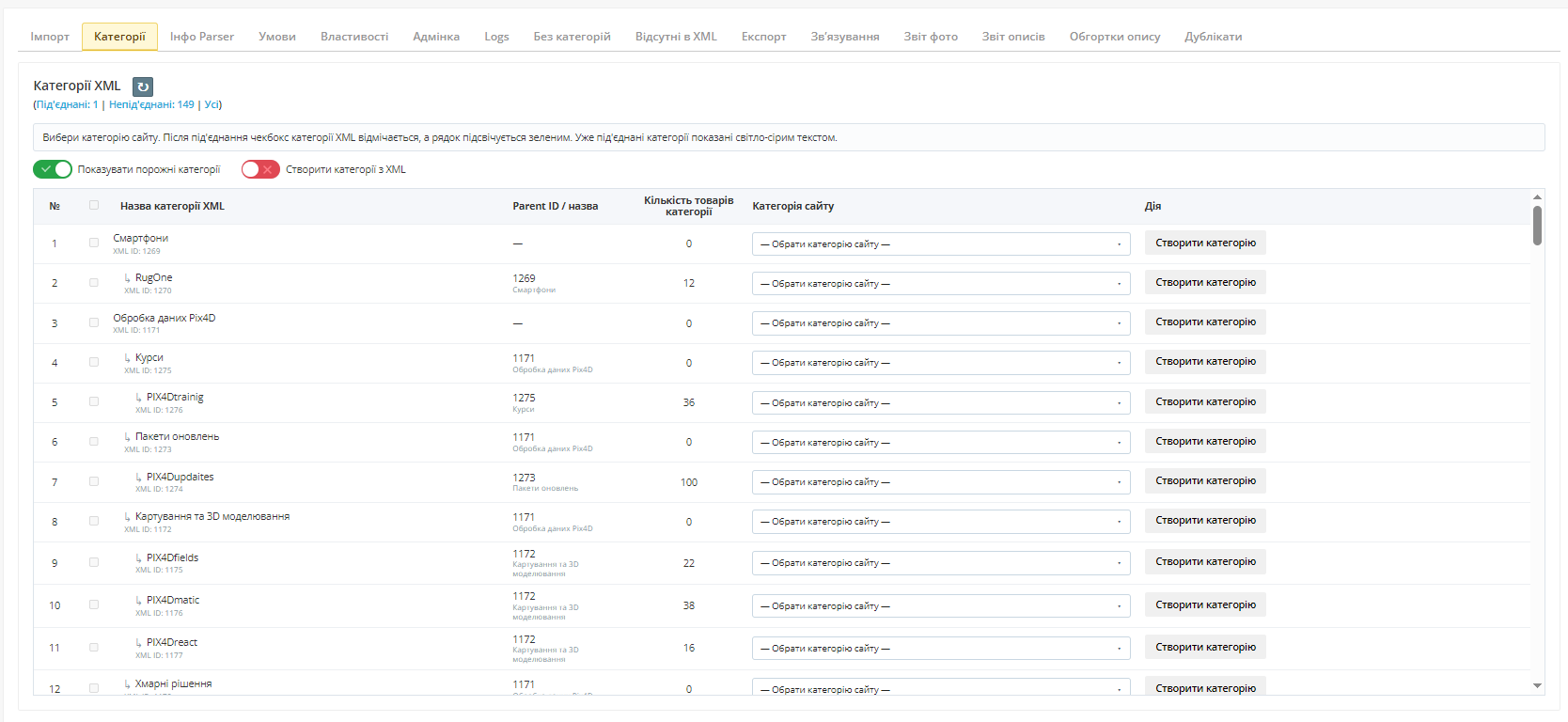Filter by Під'єднані: 1 link
This screenshot has height=722, width=1568.
[68, 104]
